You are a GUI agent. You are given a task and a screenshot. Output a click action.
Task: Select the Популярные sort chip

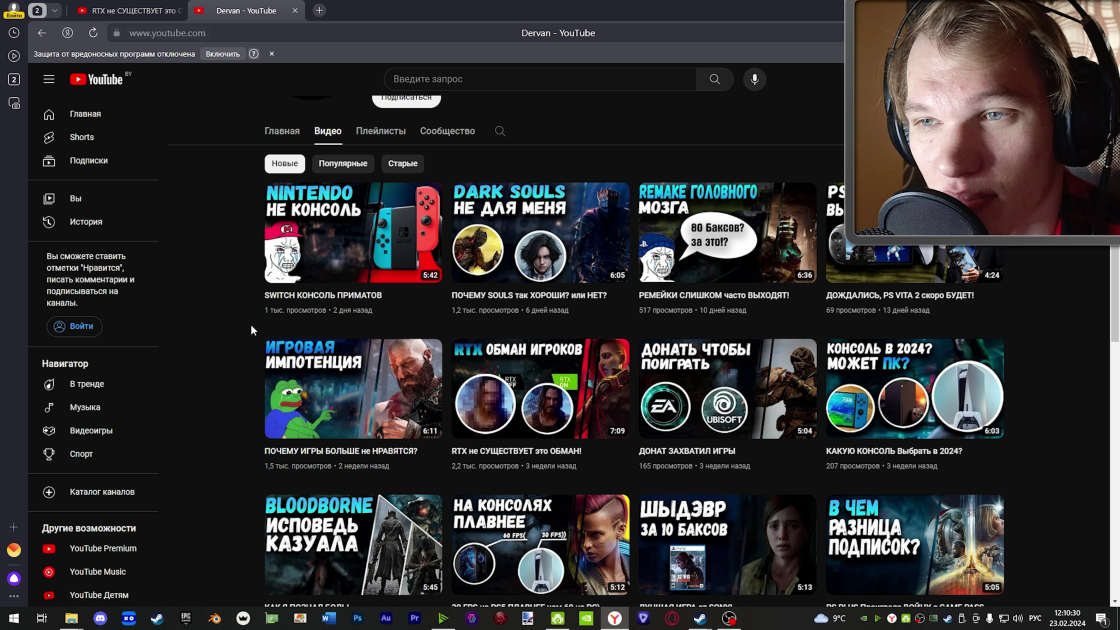click(343, 164)
